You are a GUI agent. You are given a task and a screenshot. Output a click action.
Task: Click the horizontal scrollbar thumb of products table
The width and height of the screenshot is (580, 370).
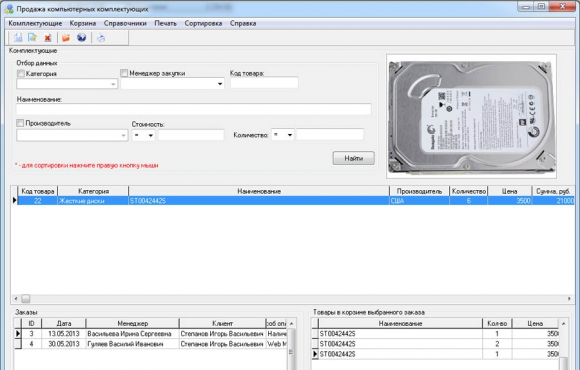point(26,298)
